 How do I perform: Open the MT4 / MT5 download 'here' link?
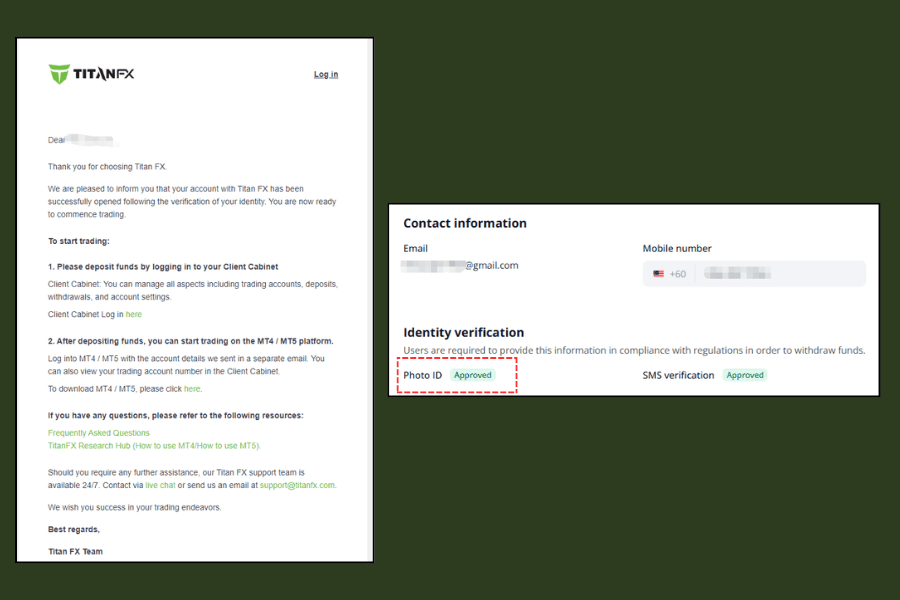coord(192,389)
